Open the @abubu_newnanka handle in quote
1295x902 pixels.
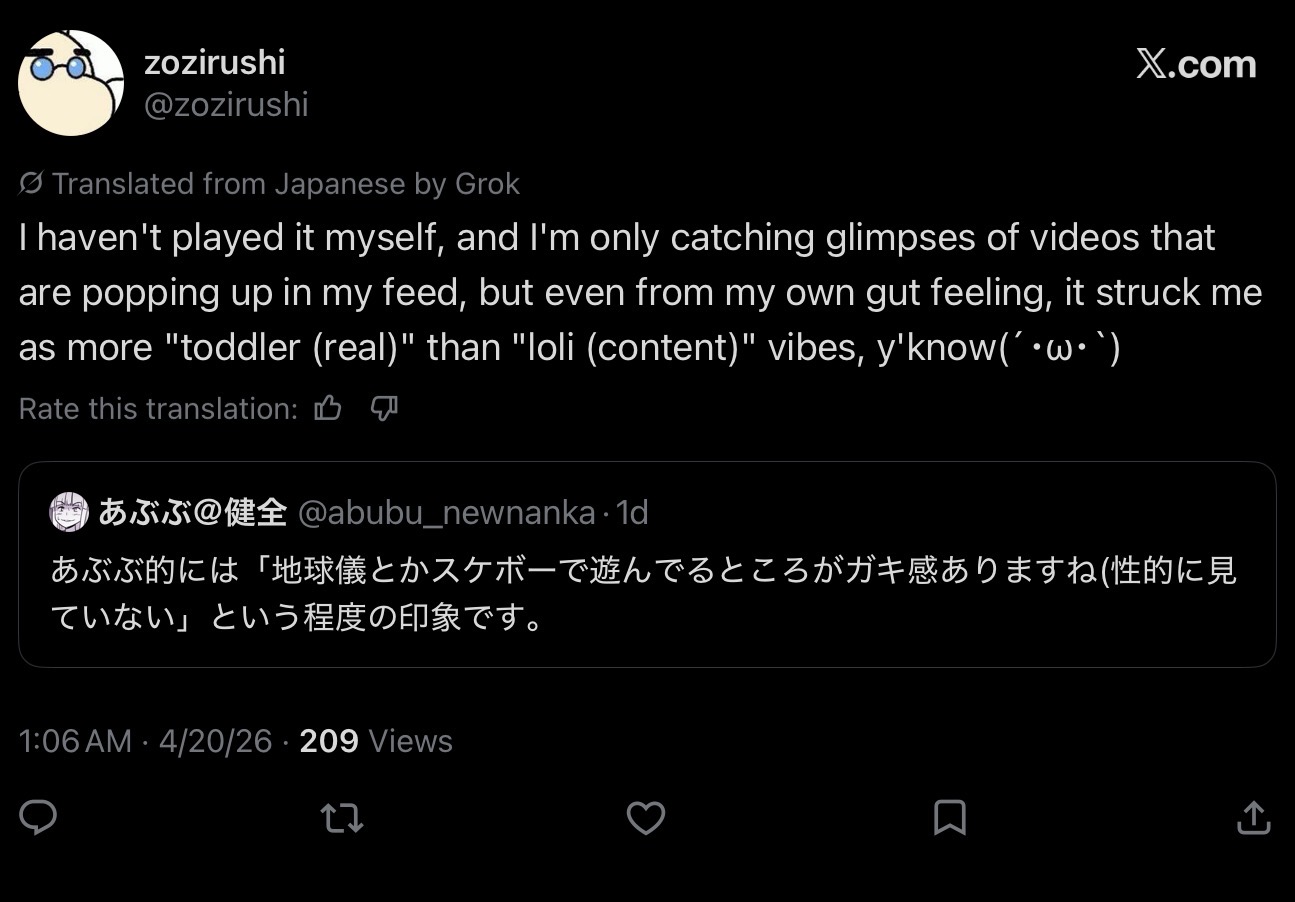[447, 512]
